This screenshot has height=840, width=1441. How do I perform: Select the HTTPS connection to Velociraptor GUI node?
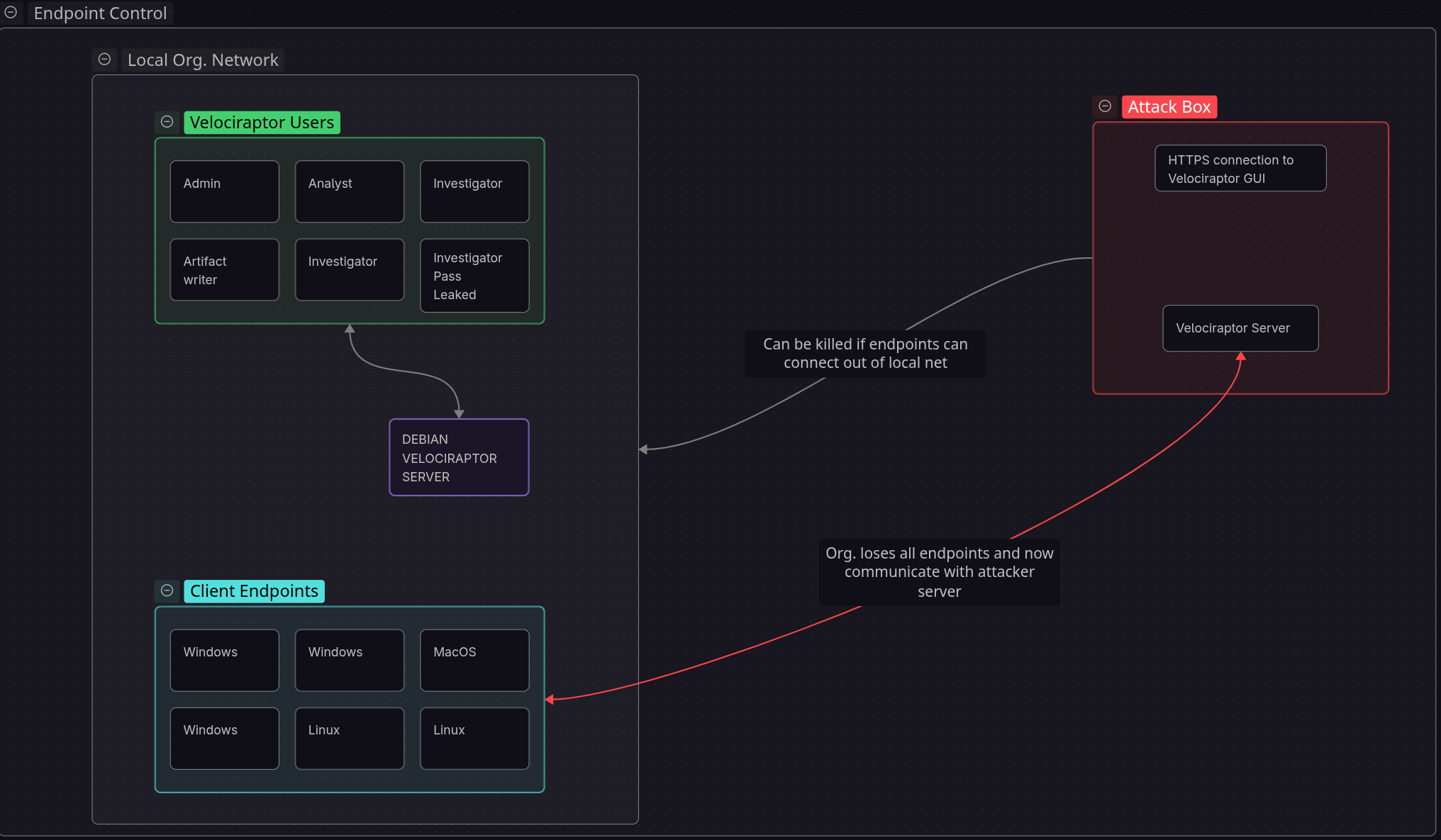[1240, 168]
